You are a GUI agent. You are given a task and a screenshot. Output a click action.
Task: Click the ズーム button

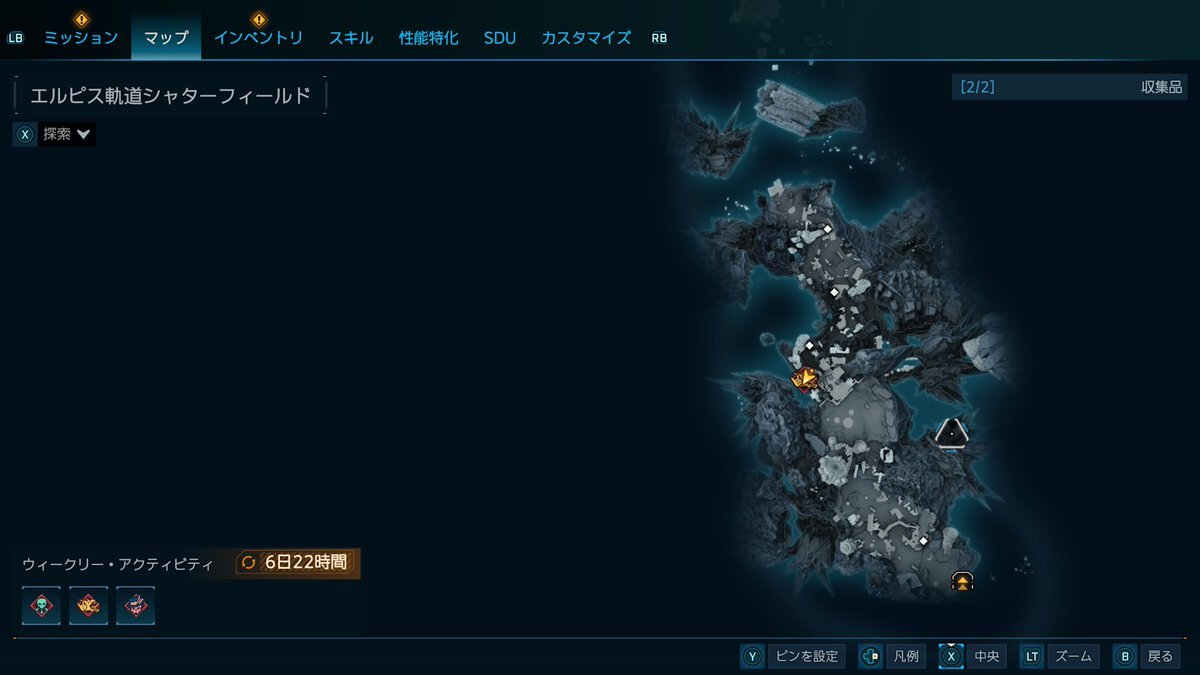[1059, 656]
